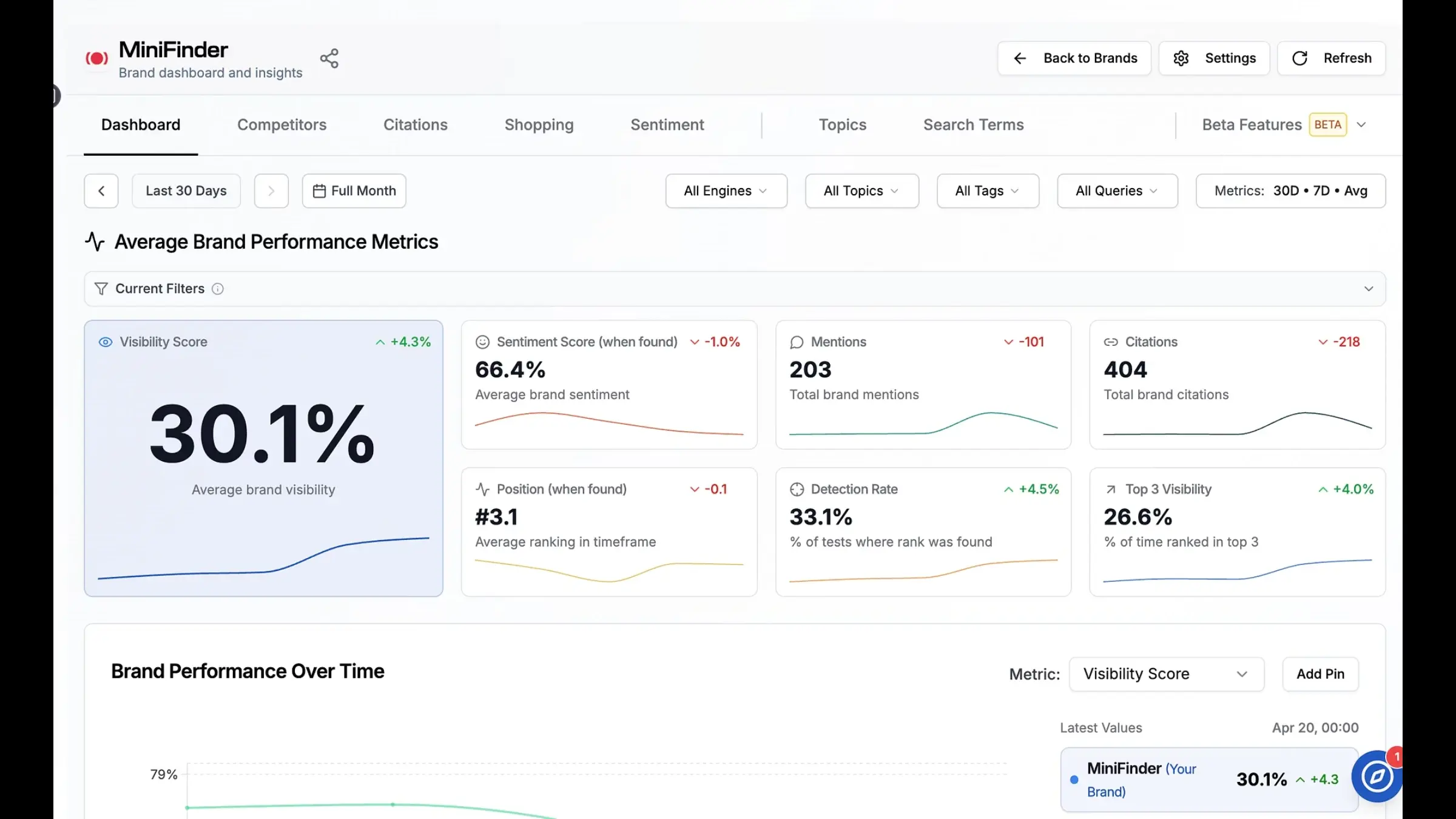The height and width of the screenshot is (819, 1456).
Task: Click the speech bubble Mentions icon
Action: pyautogui.click(x=797, y=342)
